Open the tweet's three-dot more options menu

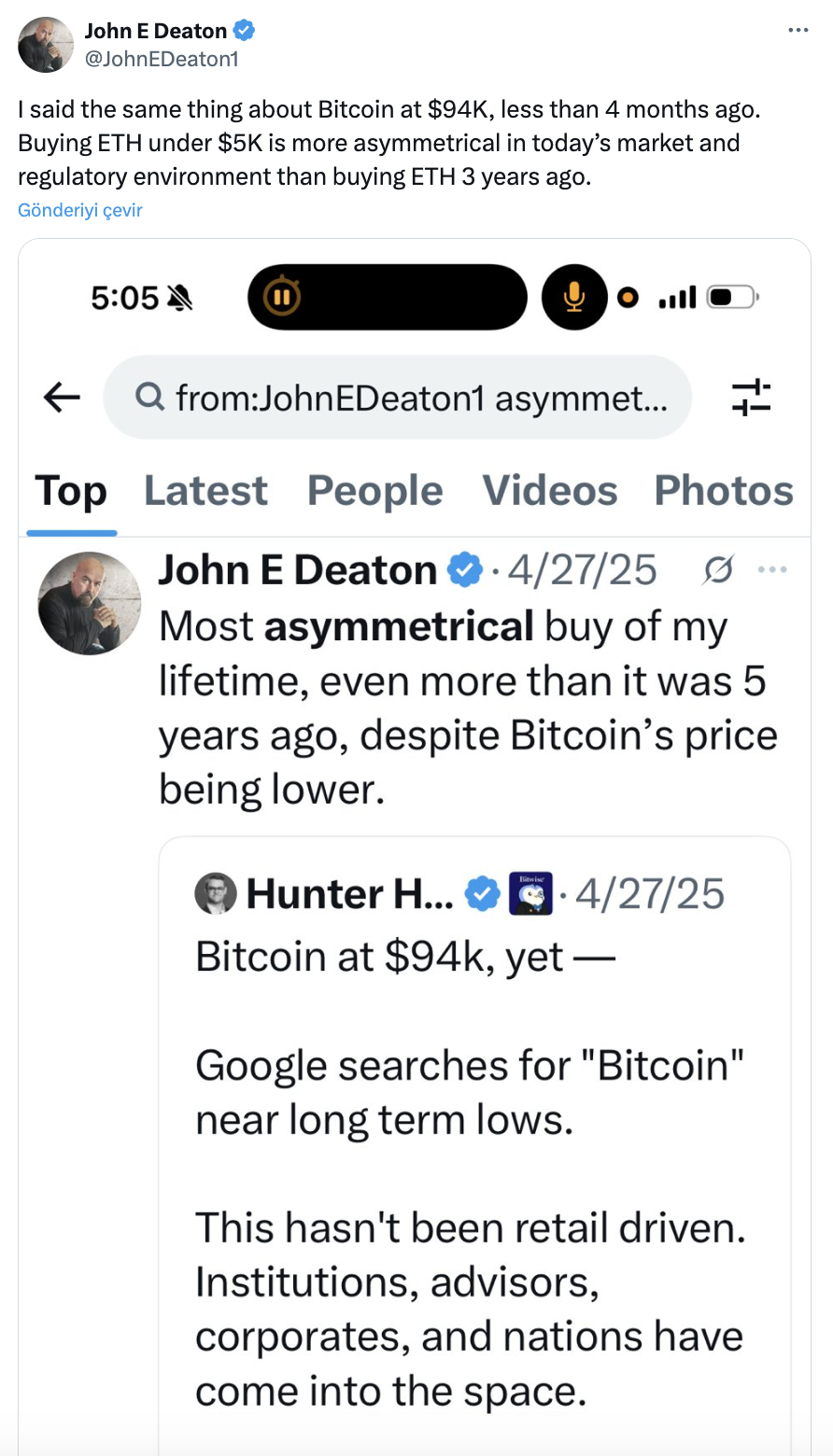[798, 30]
